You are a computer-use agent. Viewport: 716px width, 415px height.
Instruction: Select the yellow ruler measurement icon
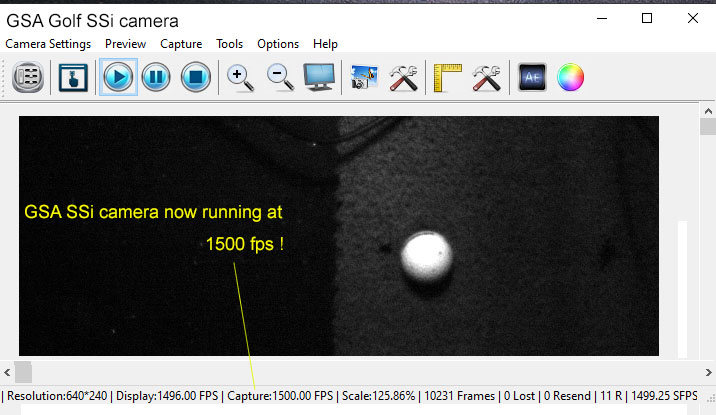(x=447, y=78)
